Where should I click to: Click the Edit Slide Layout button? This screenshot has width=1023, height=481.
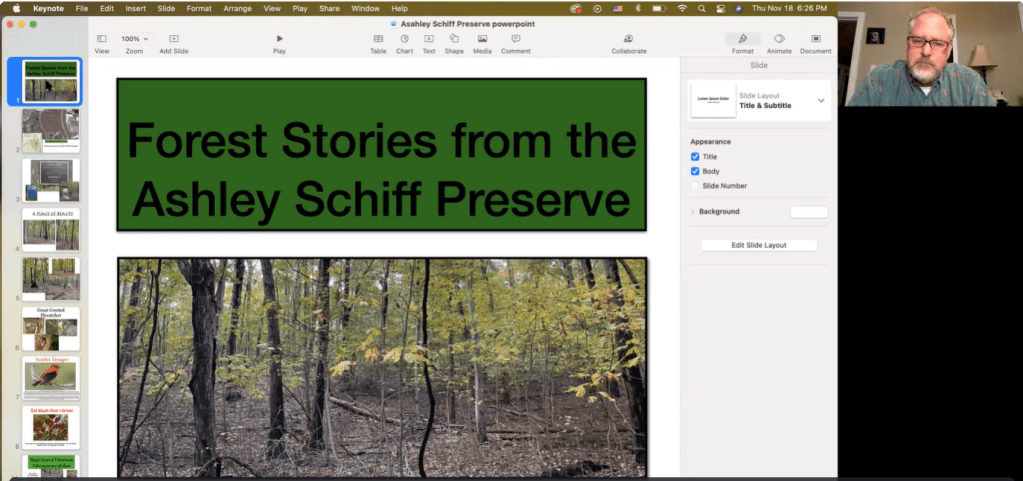(758, 245)
